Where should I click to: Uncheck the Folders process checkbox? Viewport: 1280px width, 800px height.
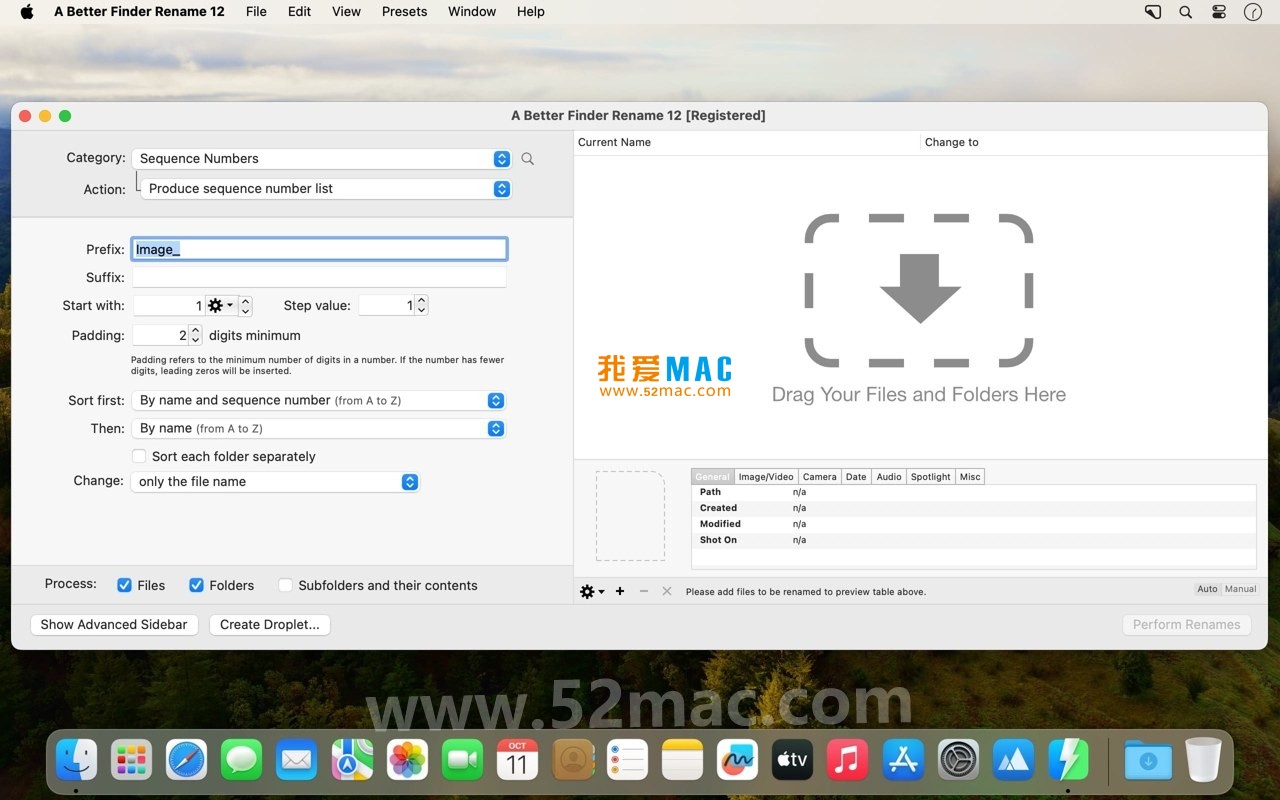point(197,585)
